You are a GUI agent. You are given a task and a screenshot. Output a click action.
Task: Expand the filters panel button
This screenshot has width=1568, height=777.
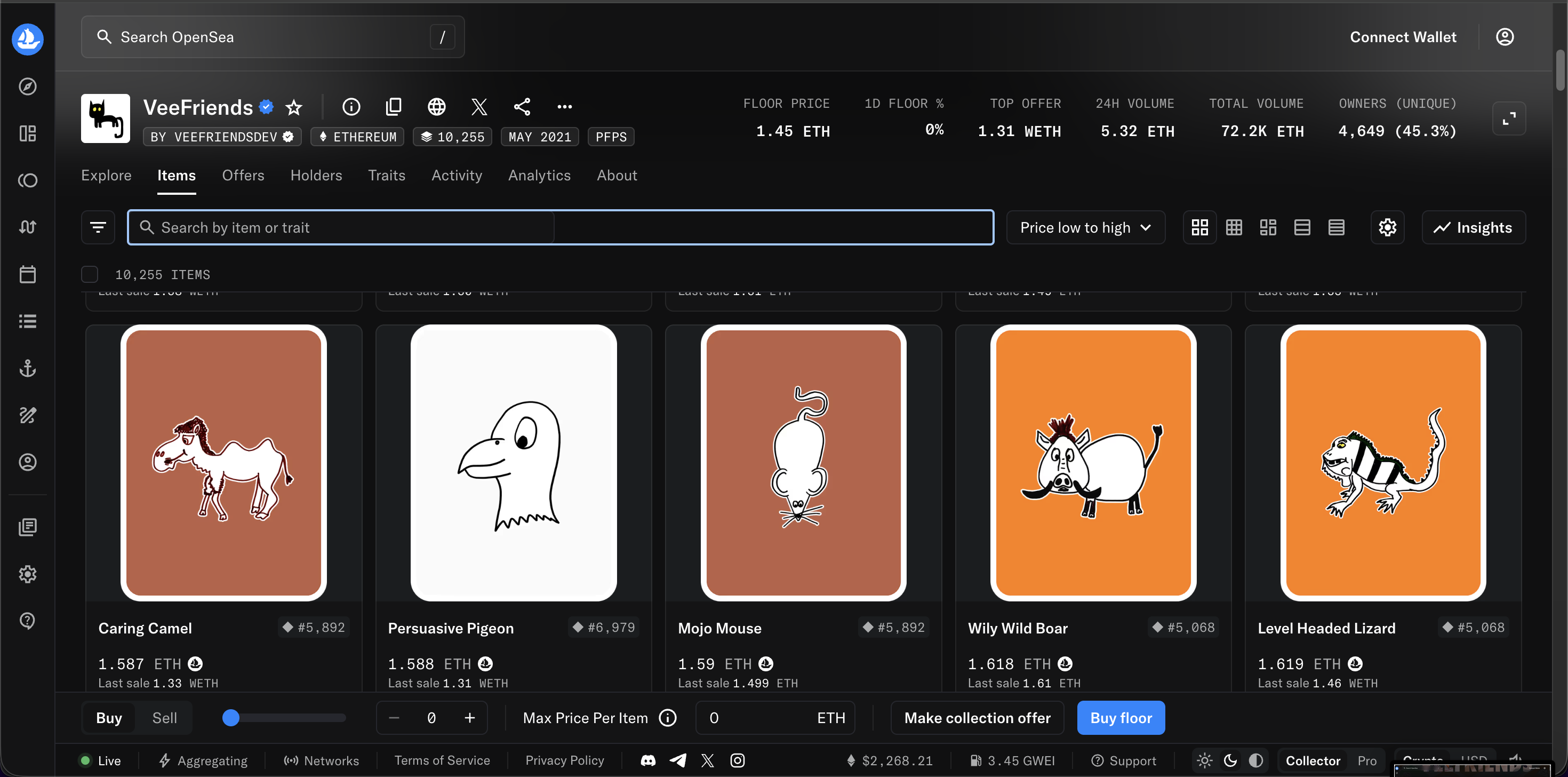98,228
